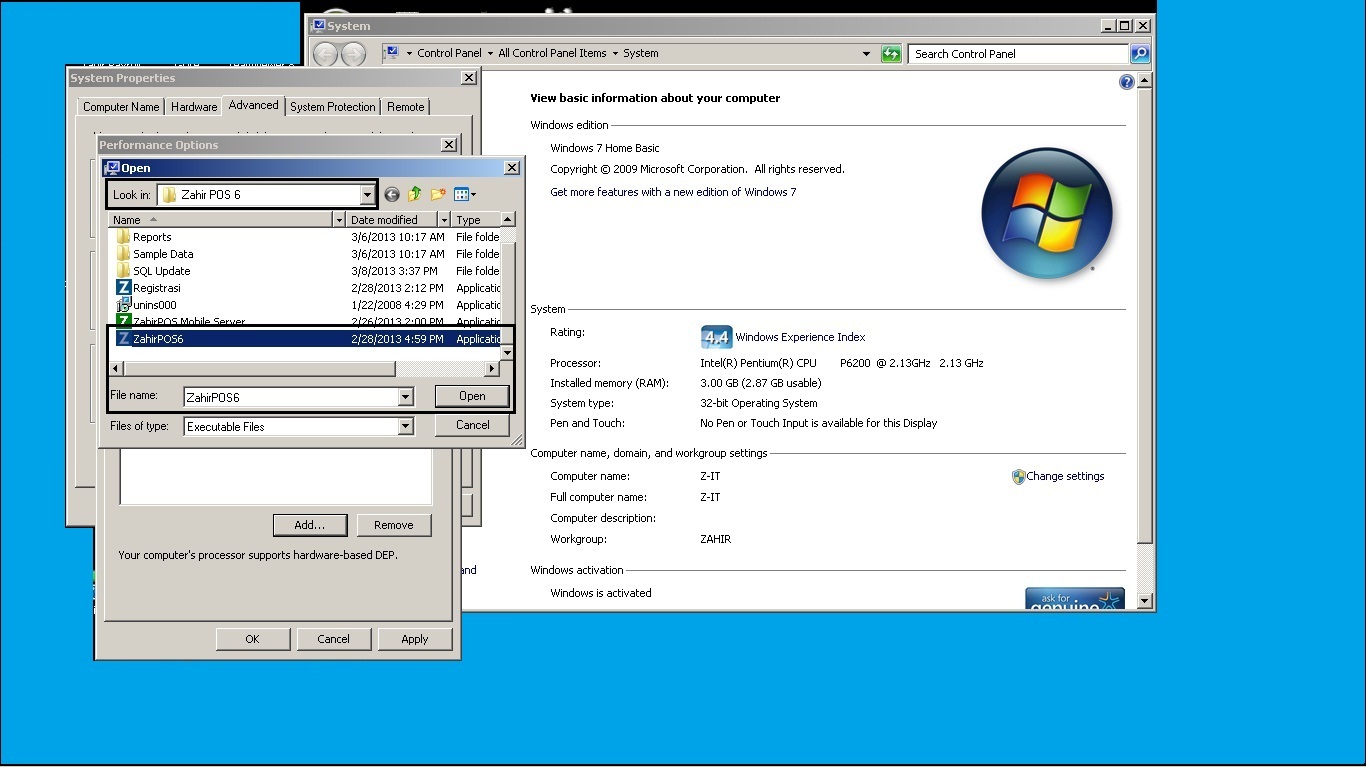The image size is (1366, 768).
Task: Sort the file list by Date modified
Action: click(391, 220)
